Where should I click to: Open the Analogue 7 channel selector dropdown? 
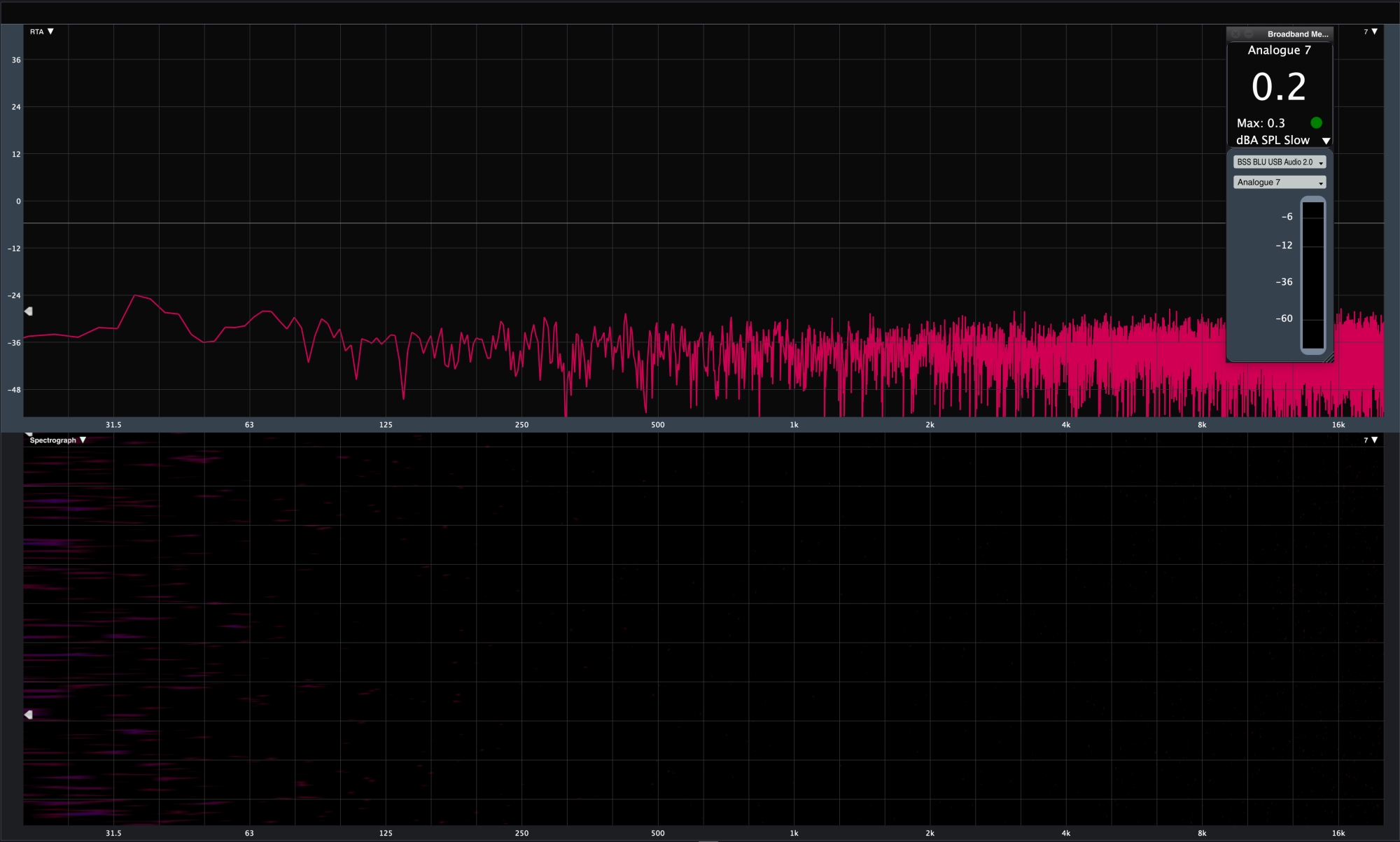tap(1279, 182)
